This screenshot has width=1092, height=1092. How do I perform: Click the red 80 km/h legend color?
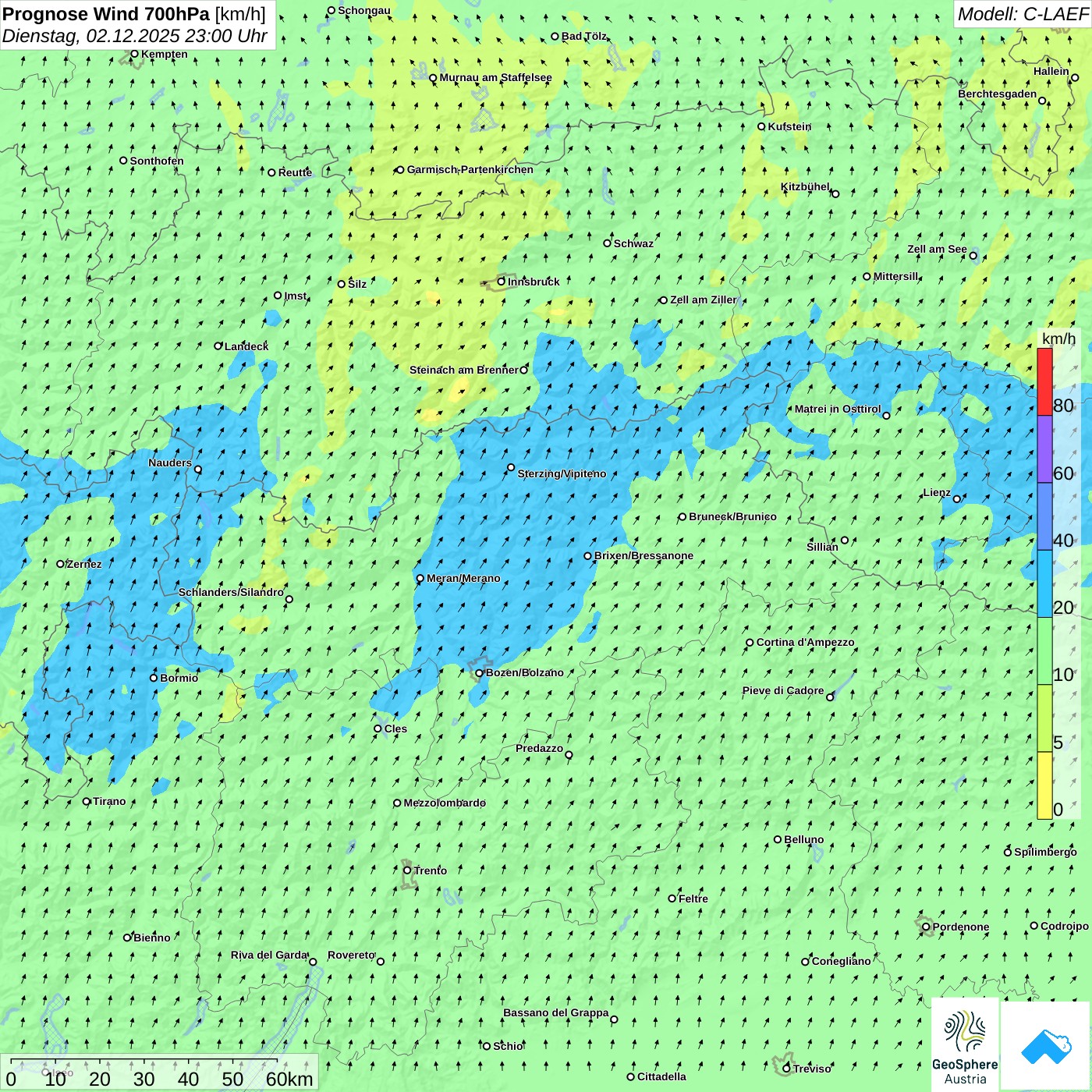[1044, 381]
